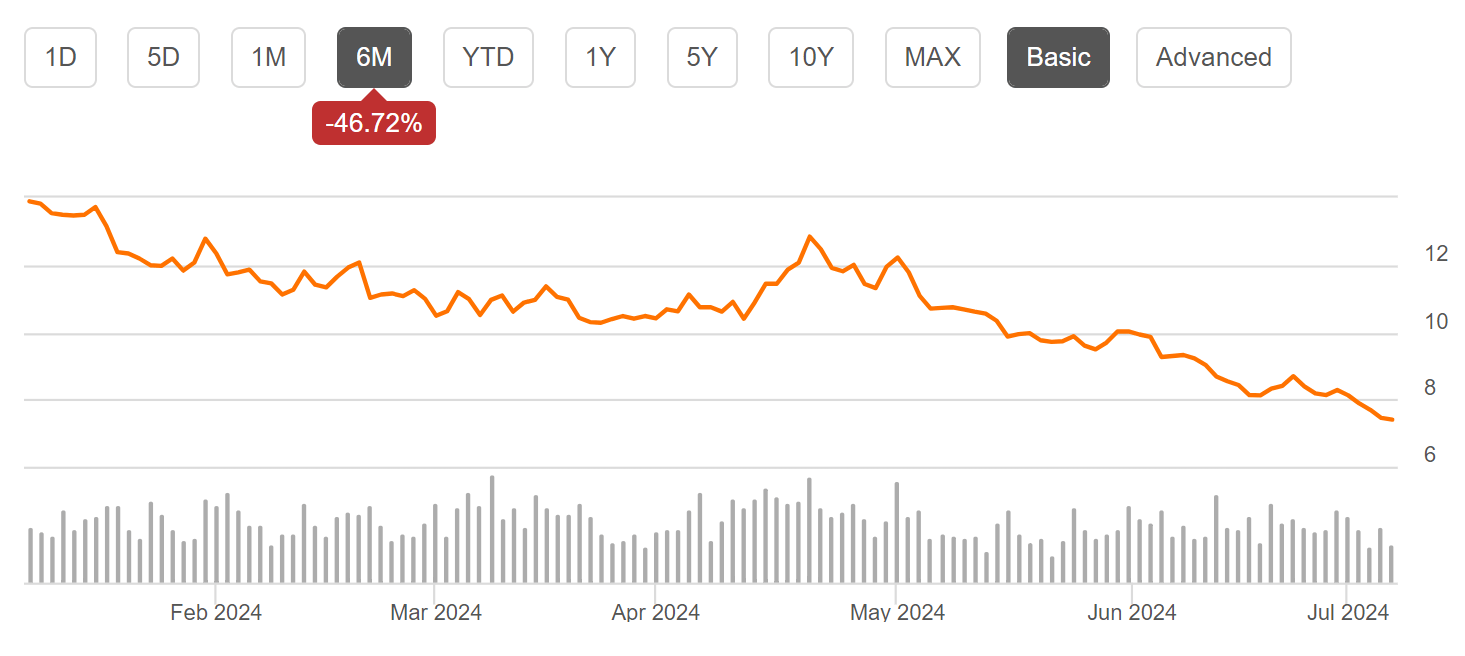This screenshot has height=656, width=1465.
Task: Select the 5D time range
Action: click(x=163, y=57)
